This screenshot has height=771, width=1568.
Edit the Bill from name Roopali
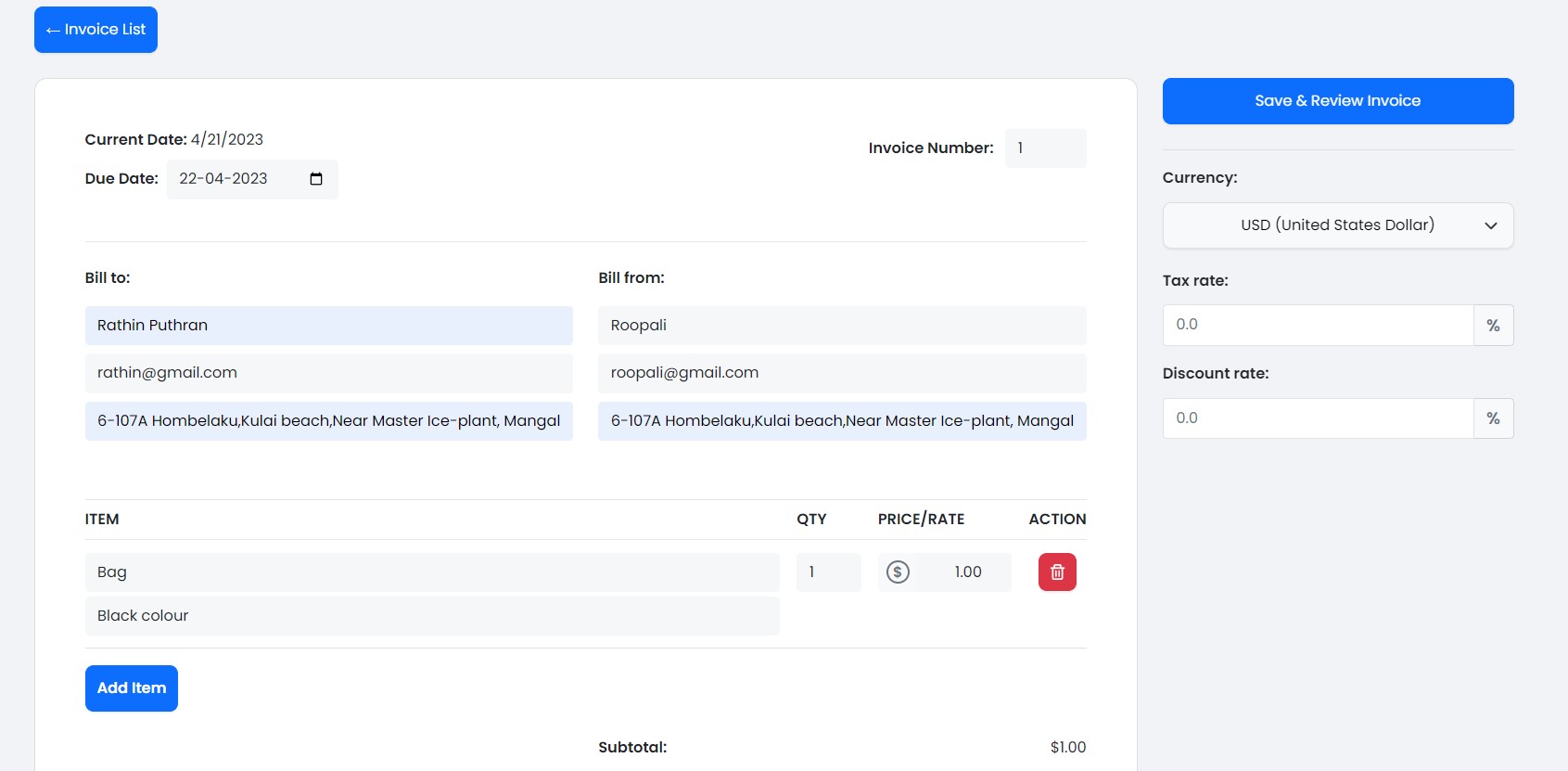click(841, 326)
